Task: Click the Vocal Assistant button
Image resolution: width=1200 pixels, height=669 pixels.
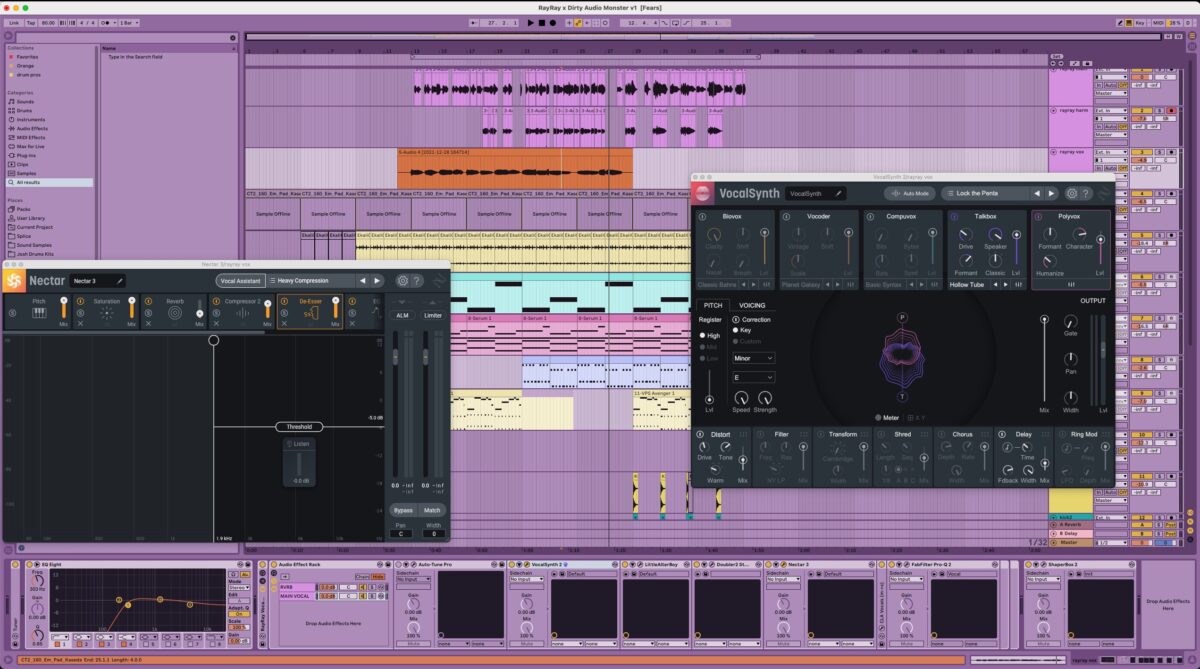Action: tap(241, 281)
